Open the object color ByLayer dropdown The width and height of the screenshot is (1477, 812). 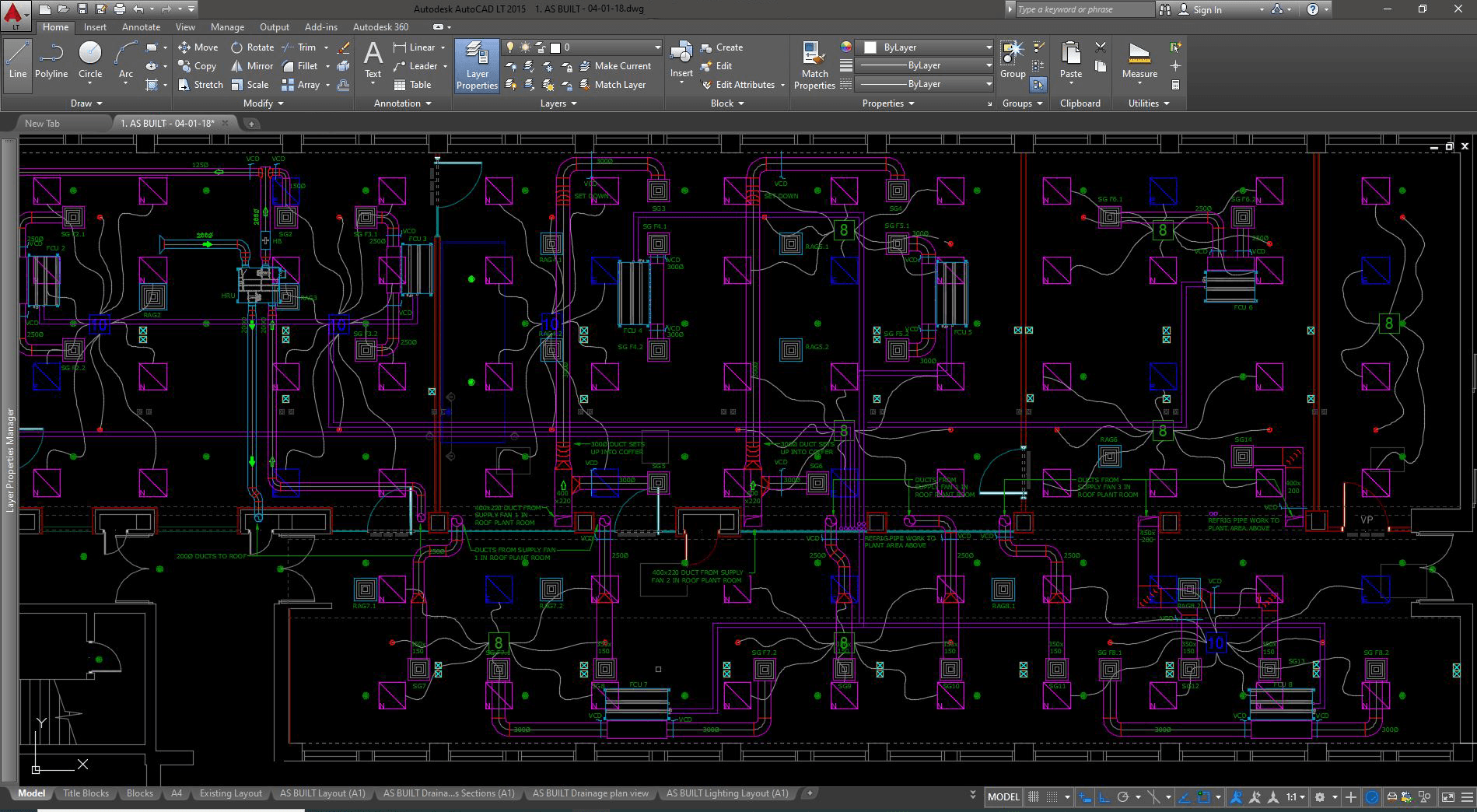(x=924, y=47)
